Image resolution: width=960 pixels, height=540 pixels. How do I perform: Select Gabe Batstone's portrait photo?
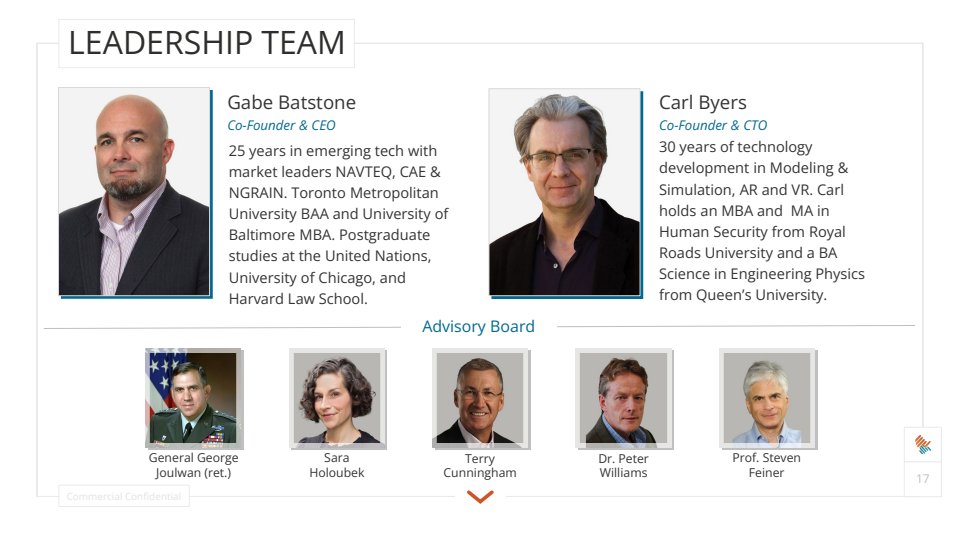(134, 191)
